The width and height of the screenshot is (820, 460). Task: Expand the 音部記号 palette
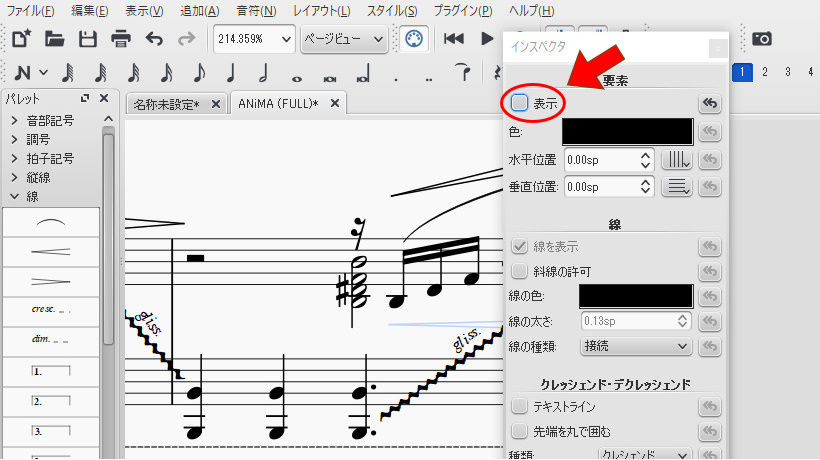(x=15, y=121)
